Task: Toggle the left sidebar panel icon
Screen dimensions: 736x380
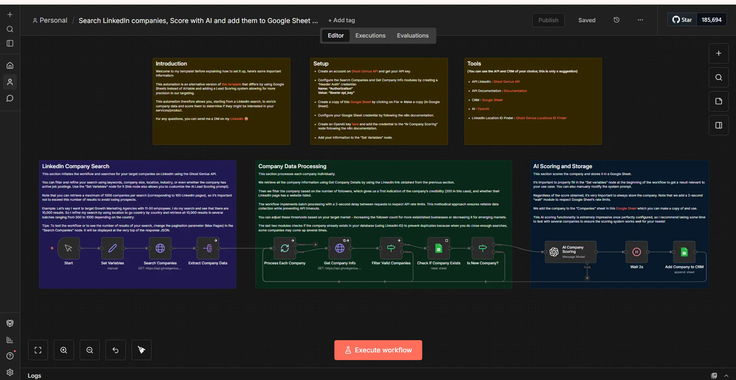Action: (x=10, y=44)
